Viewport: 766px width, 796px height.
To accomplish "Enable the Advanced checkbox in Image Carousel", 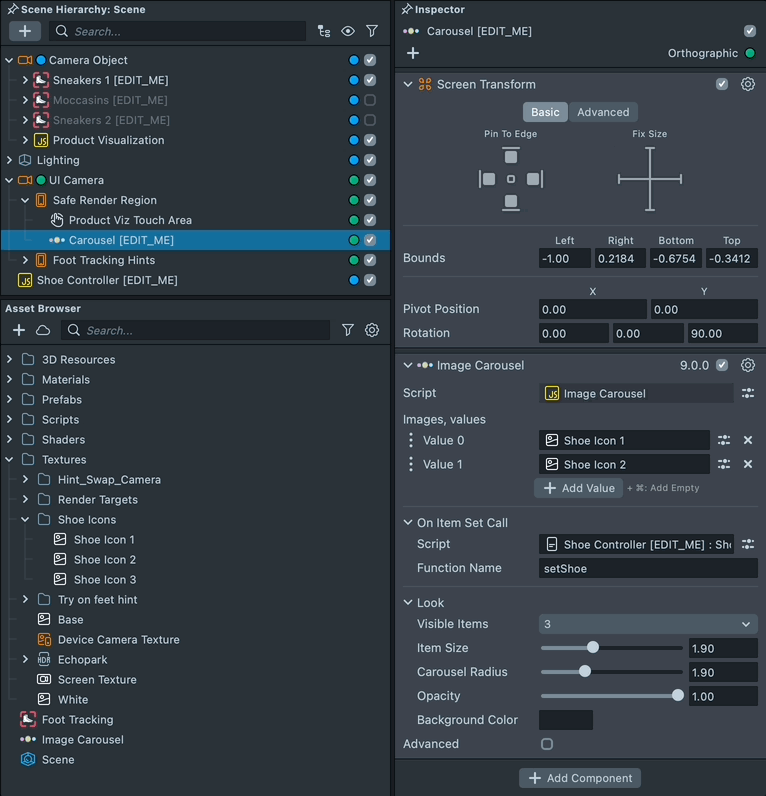I will [547, 744].
